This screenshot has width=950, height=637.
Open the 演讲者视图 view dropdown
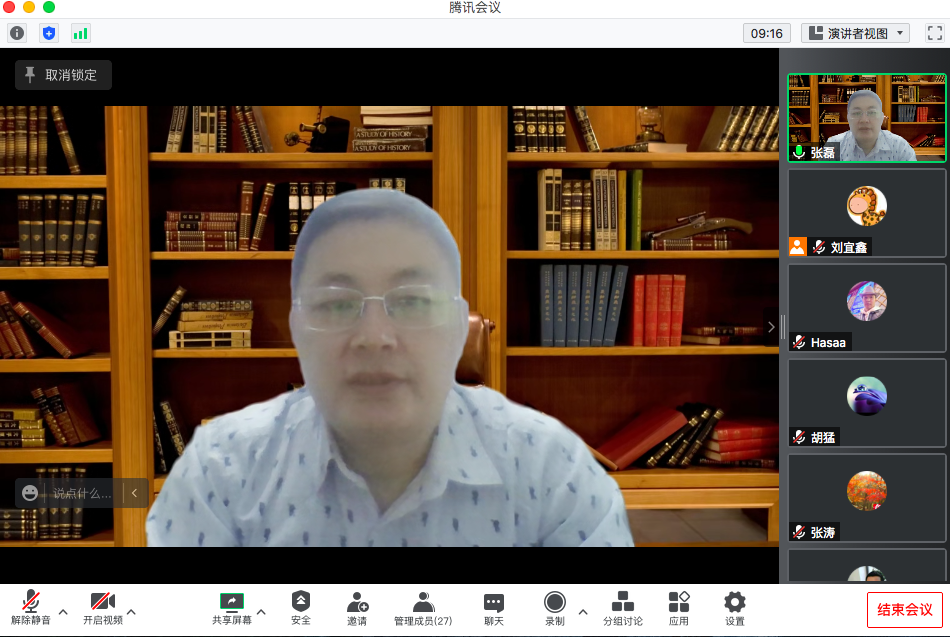[x=855, y=33]
